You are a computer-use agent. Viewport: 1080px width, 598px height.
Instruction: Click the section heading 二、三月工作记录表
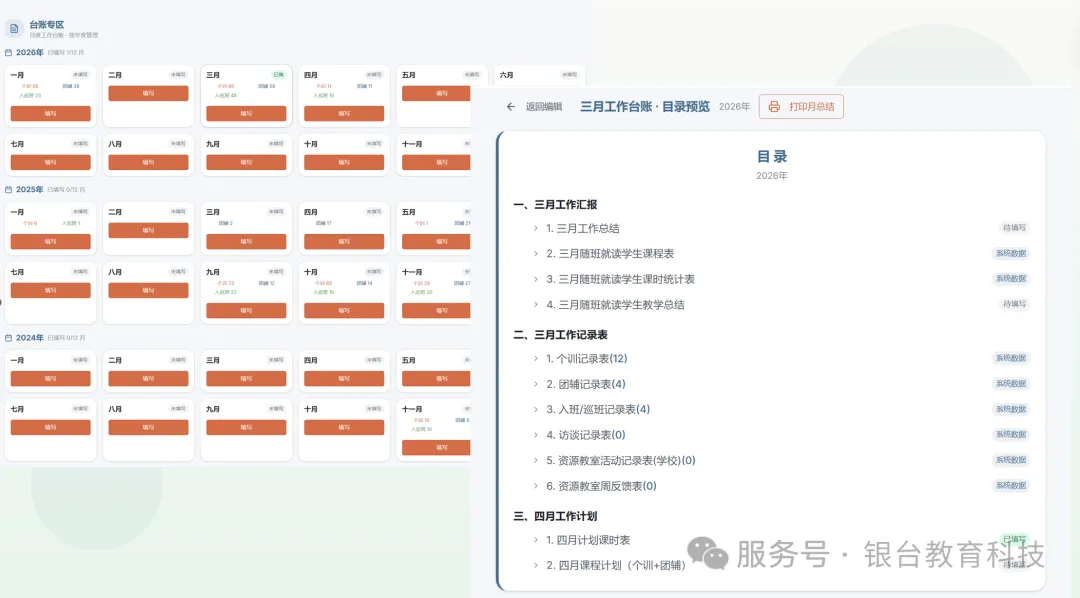(561, 335)
